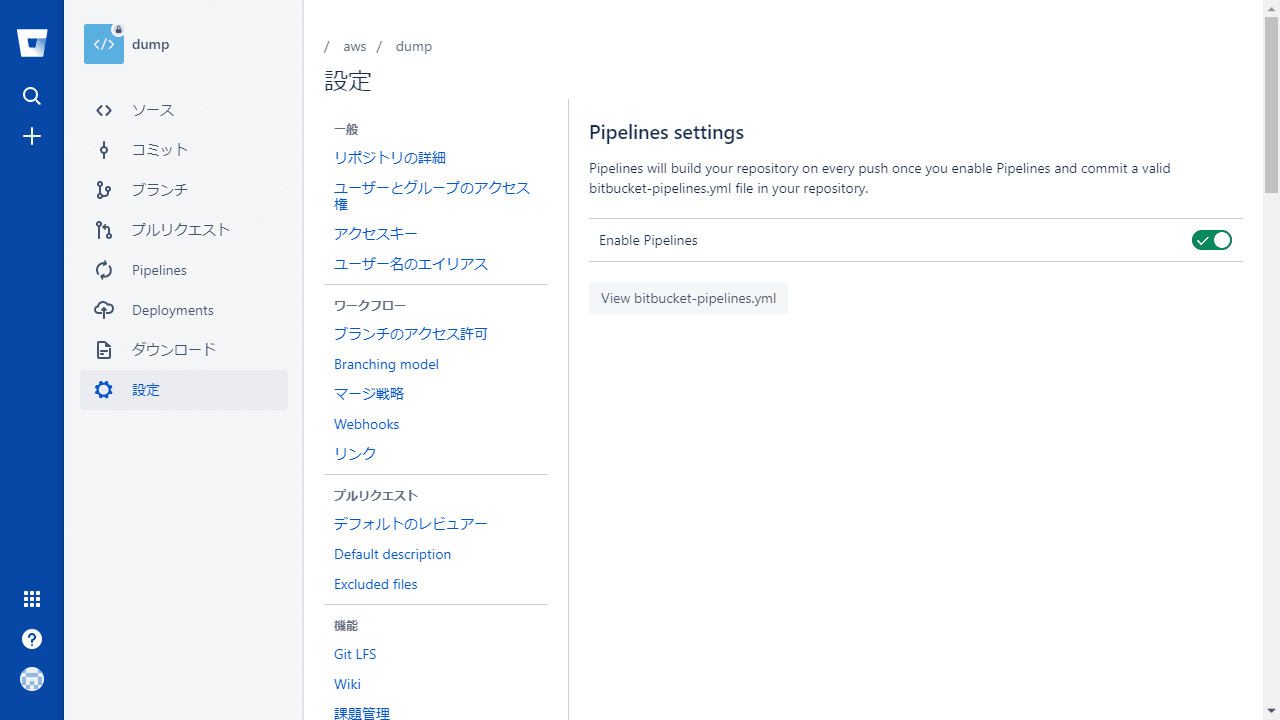
Task: Navigate to aws via the breadcrumb
Action: (x=354, y=46)
